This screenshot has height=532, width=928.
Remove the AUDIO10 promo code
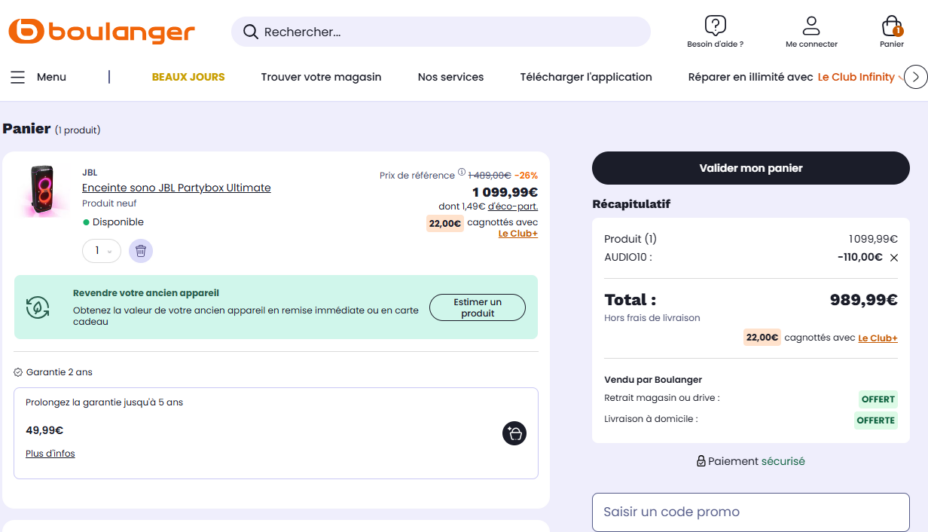(x=894, y=257)
